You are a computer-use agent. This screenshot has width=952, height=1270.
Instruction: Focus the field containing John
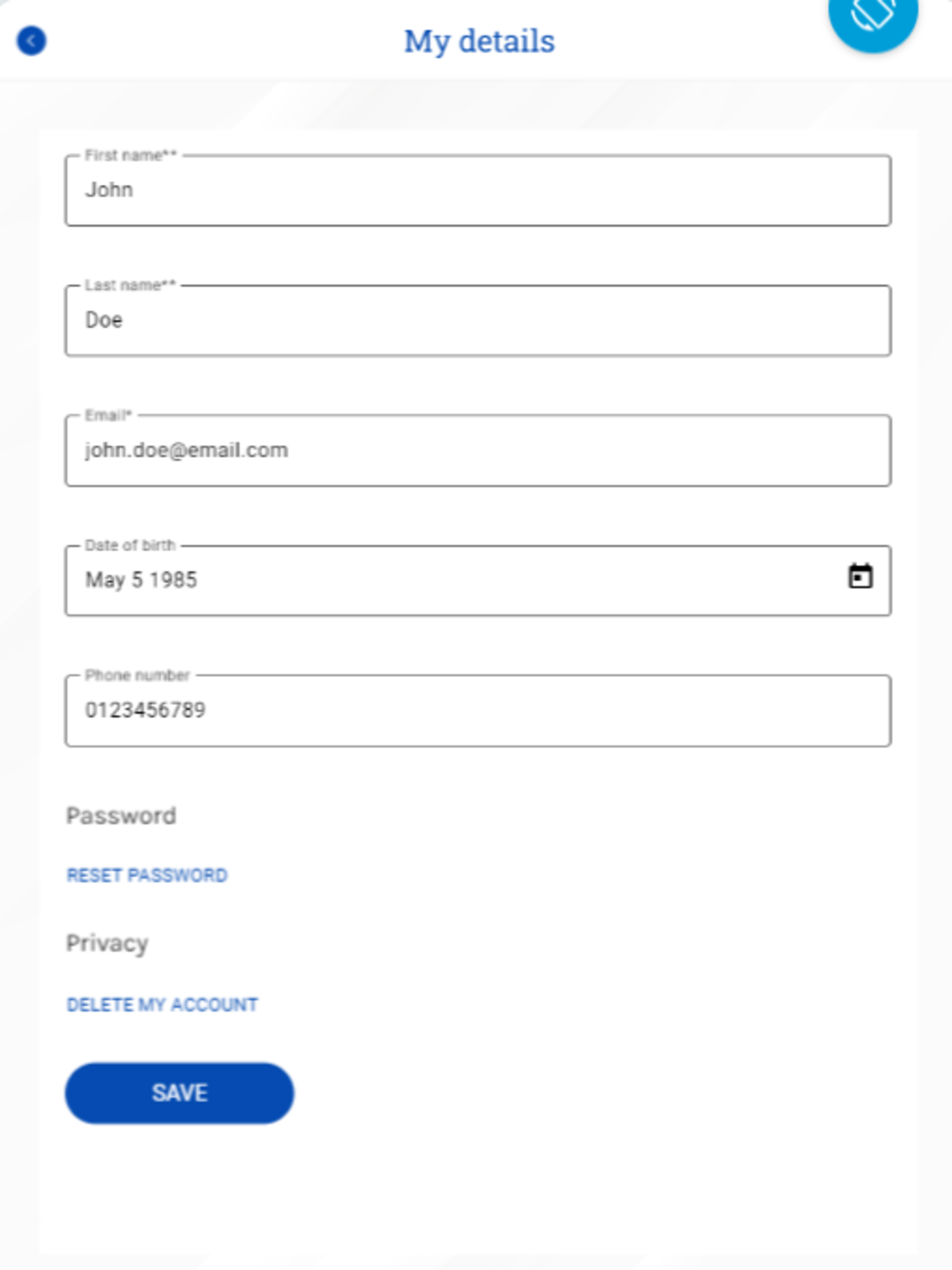[x=478, y=191]
